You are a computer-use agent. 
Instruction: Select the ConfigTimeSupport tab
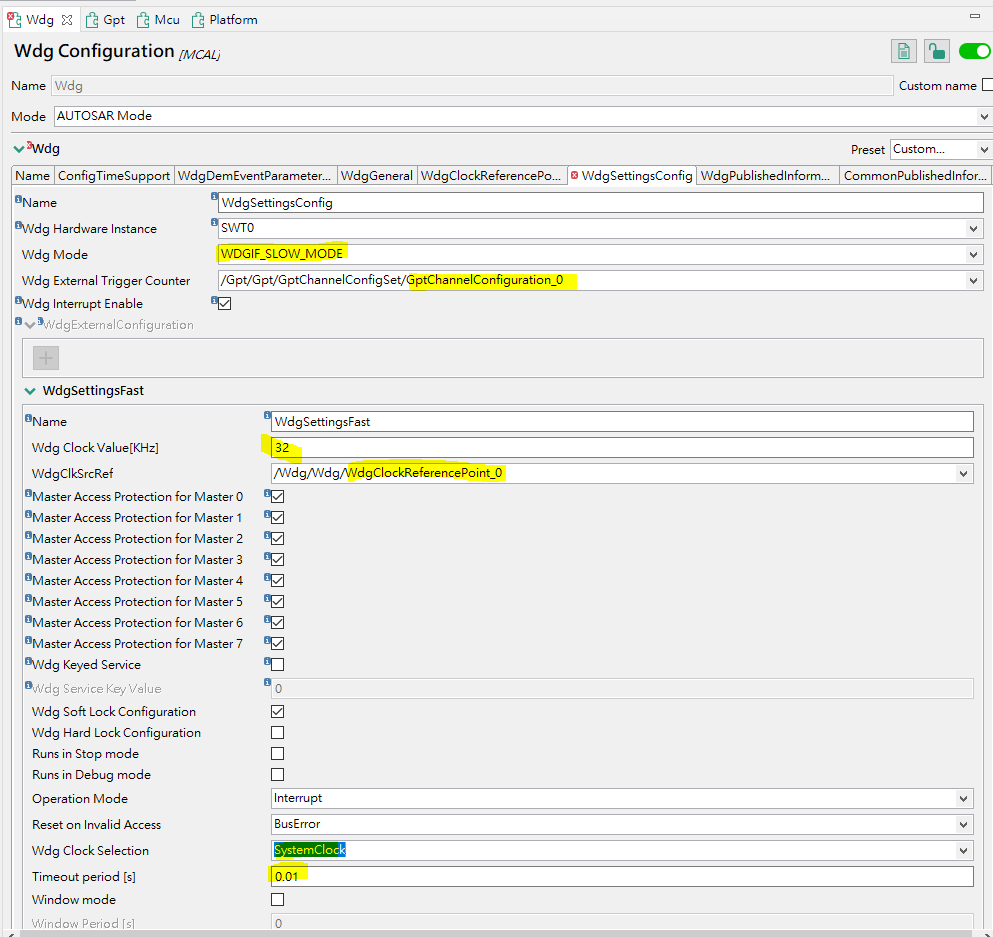click(x=113, y=176)
